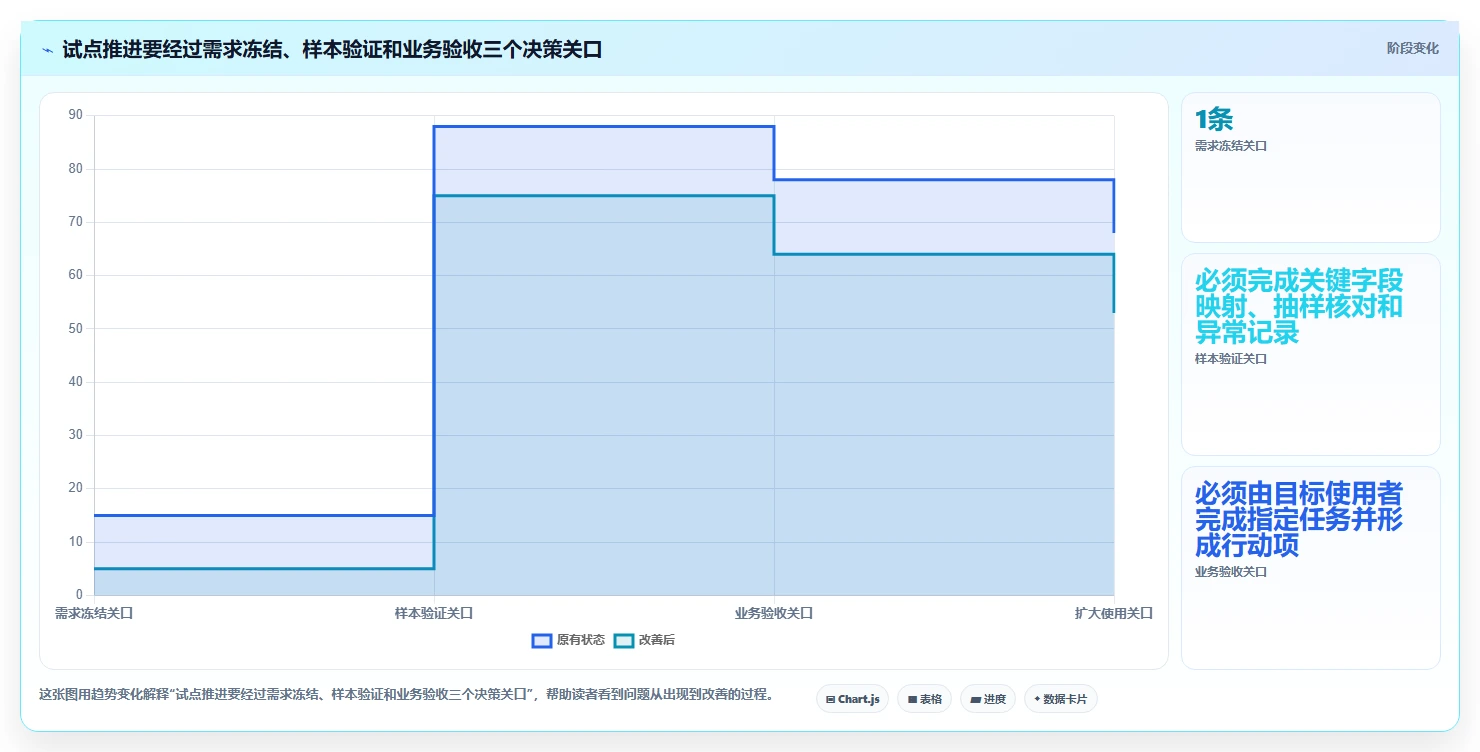
Task: Click x-axis label 样本验证关口
Action: pos(434,613)
